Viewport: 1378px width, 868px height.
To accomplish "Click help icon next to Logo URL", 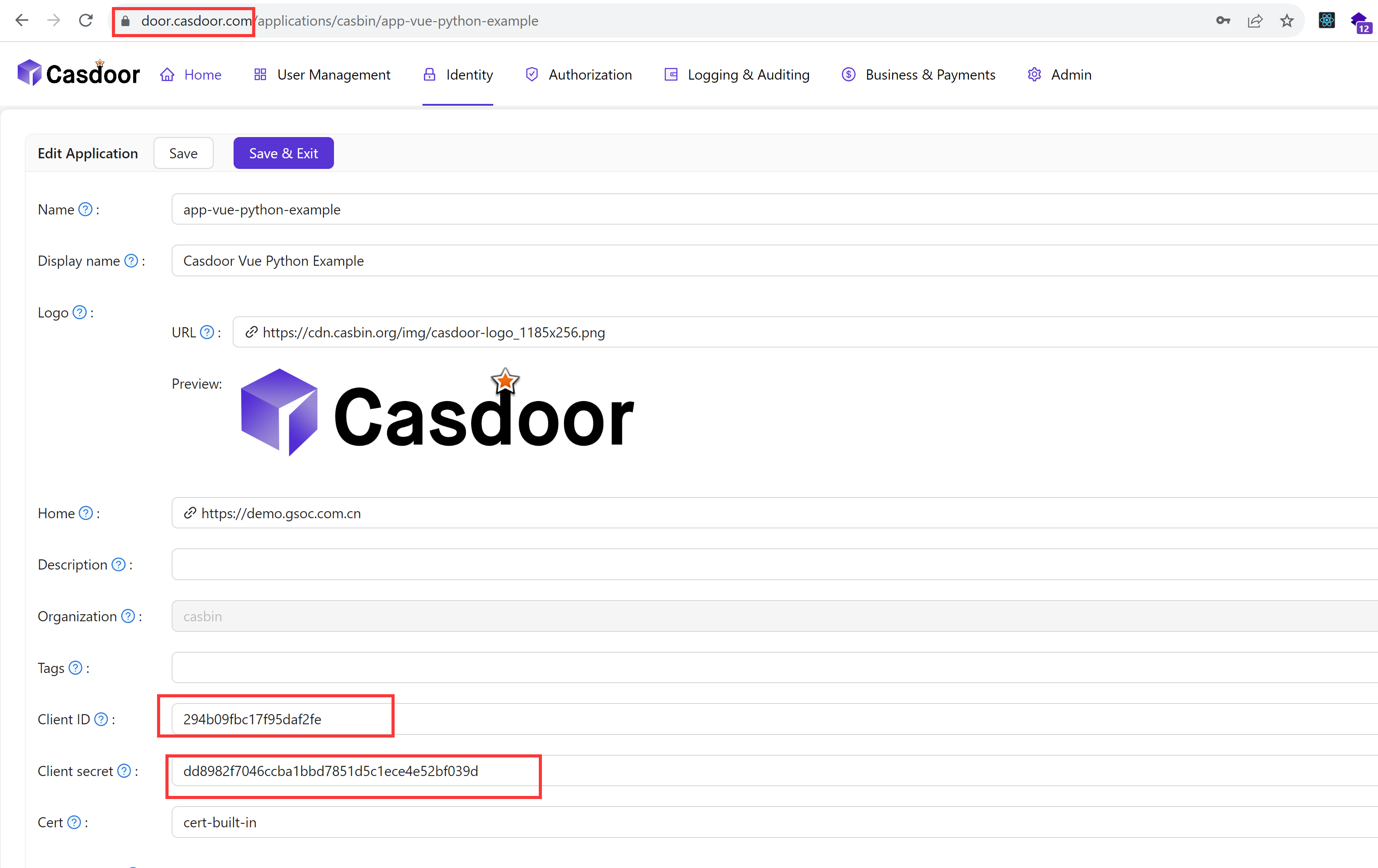I will (207, 333).
